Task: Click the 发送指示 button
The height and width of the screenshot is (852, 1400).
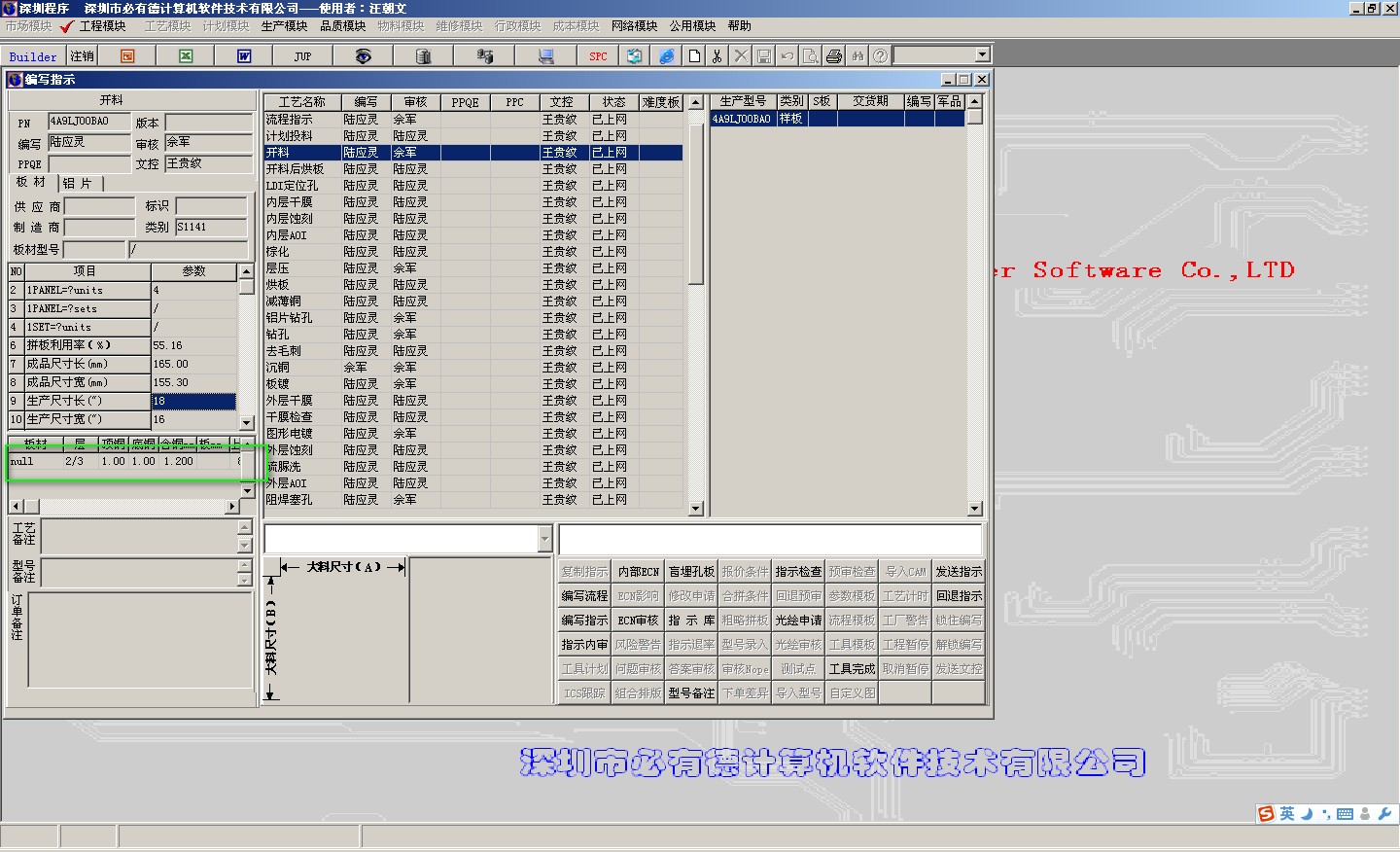Action: 959,572
